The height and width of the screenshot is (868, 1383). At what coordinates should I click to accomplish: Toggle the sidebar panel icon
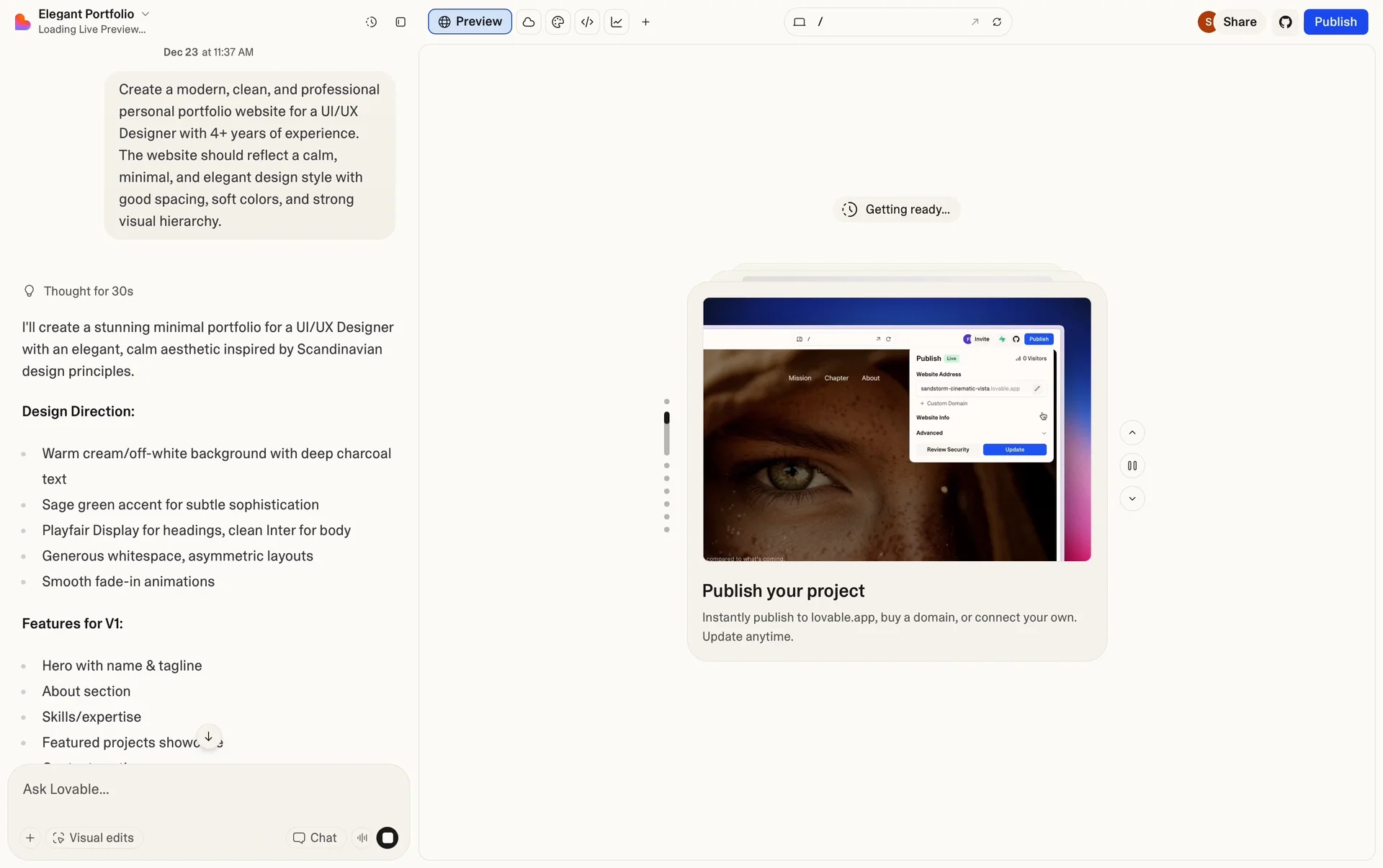[x=400, y=22]
